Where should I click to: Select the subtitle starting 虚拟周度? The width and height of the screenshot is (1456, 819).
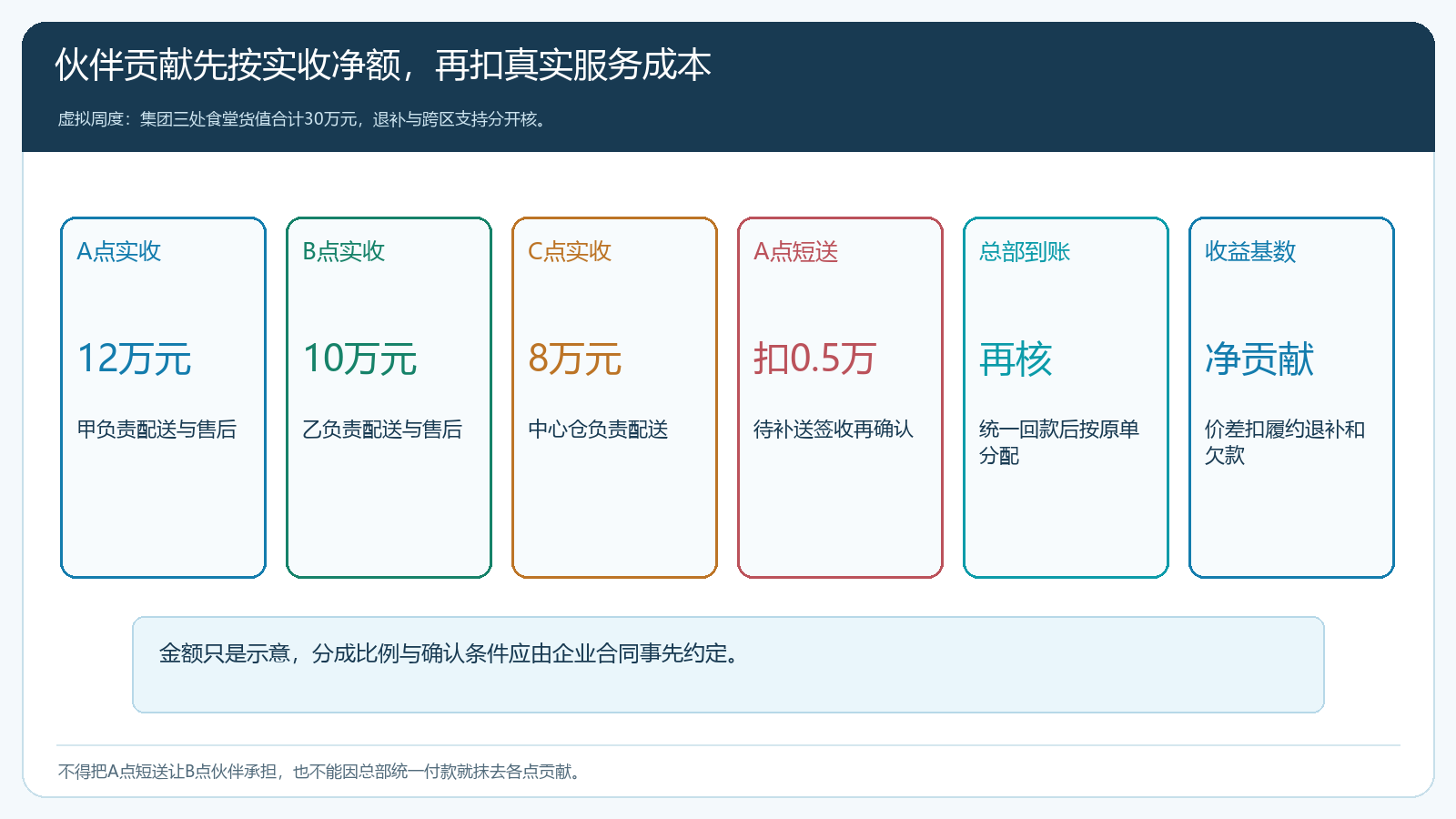[x=304, y=119]
